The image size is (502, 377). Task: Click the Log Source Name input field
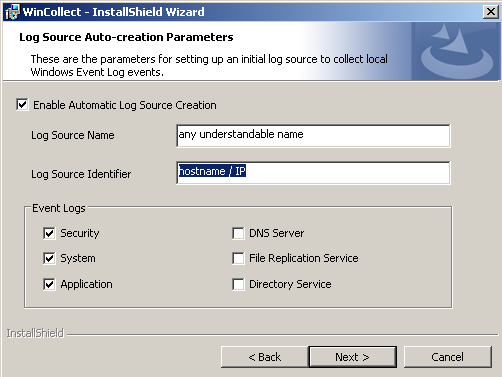[x=313, y=136]
